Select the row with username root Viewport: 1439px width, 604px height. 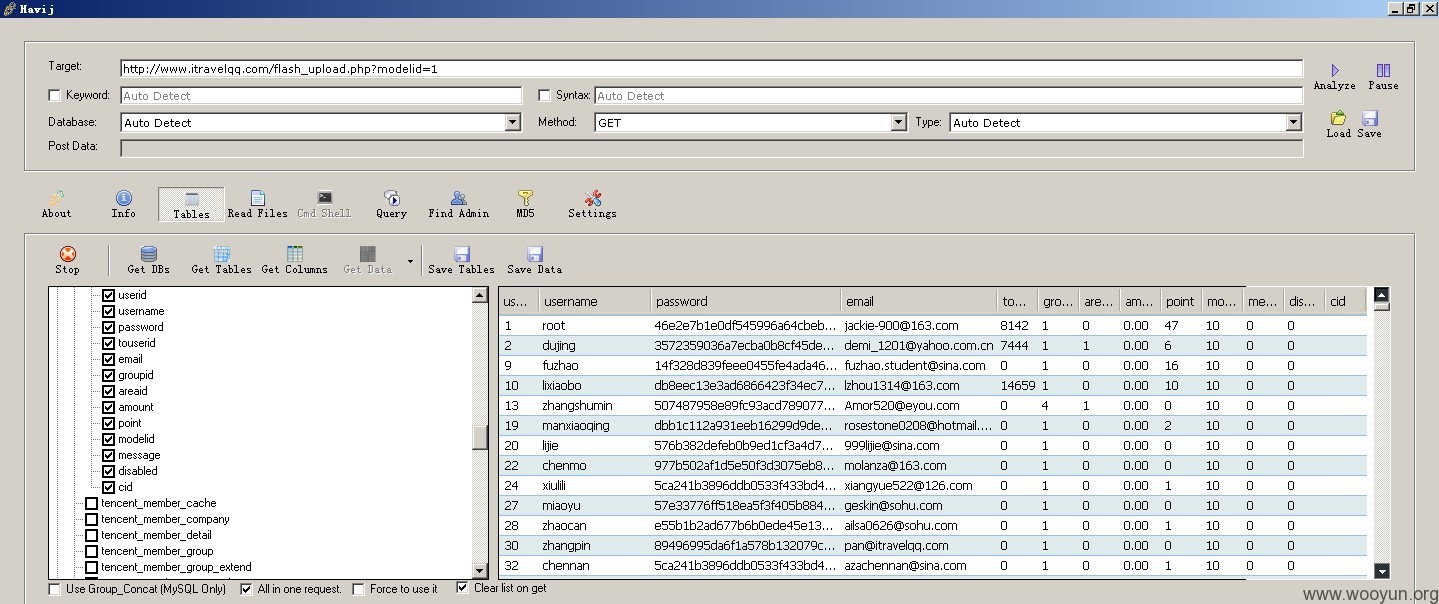[x=932, y=325]
